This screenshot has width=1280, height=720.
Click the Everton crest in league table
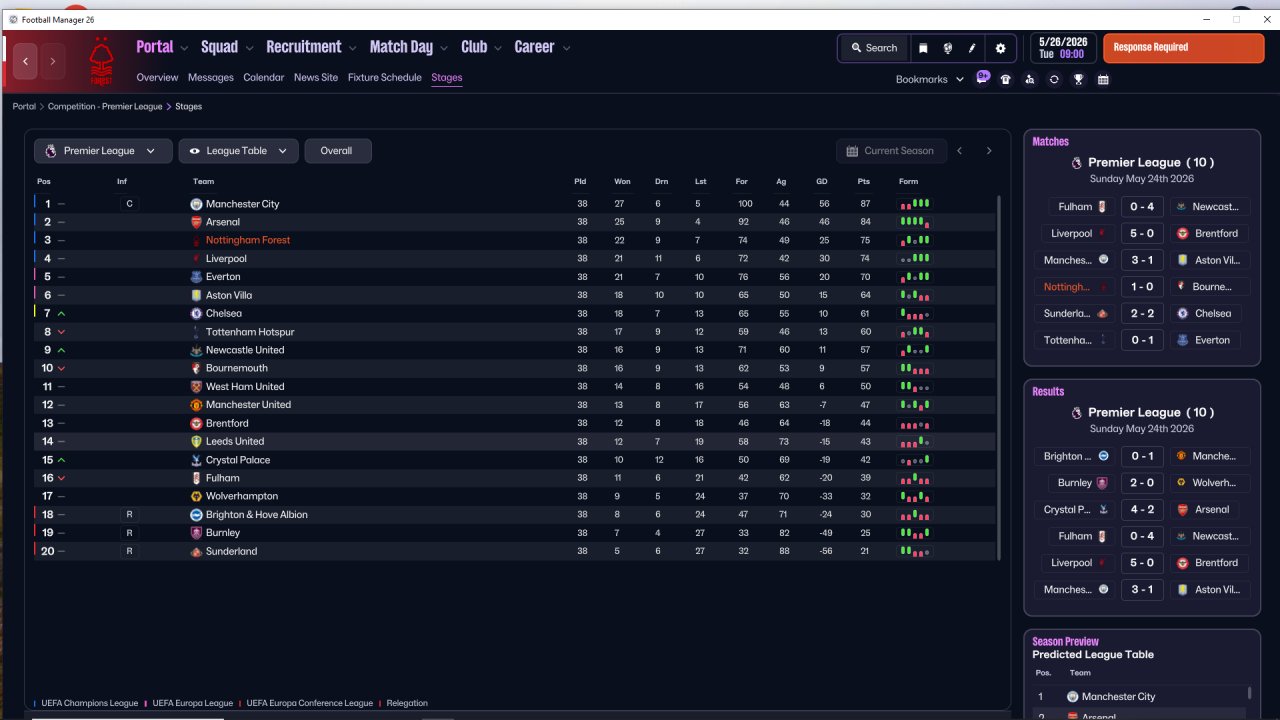pos(196,277)
